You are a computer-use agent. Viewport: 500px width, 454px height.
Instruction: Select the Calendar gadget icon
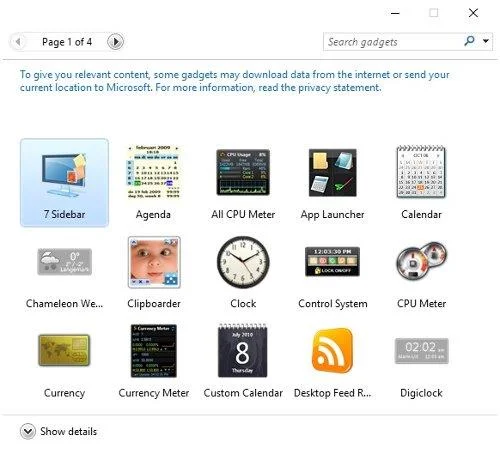coord(421,172)
